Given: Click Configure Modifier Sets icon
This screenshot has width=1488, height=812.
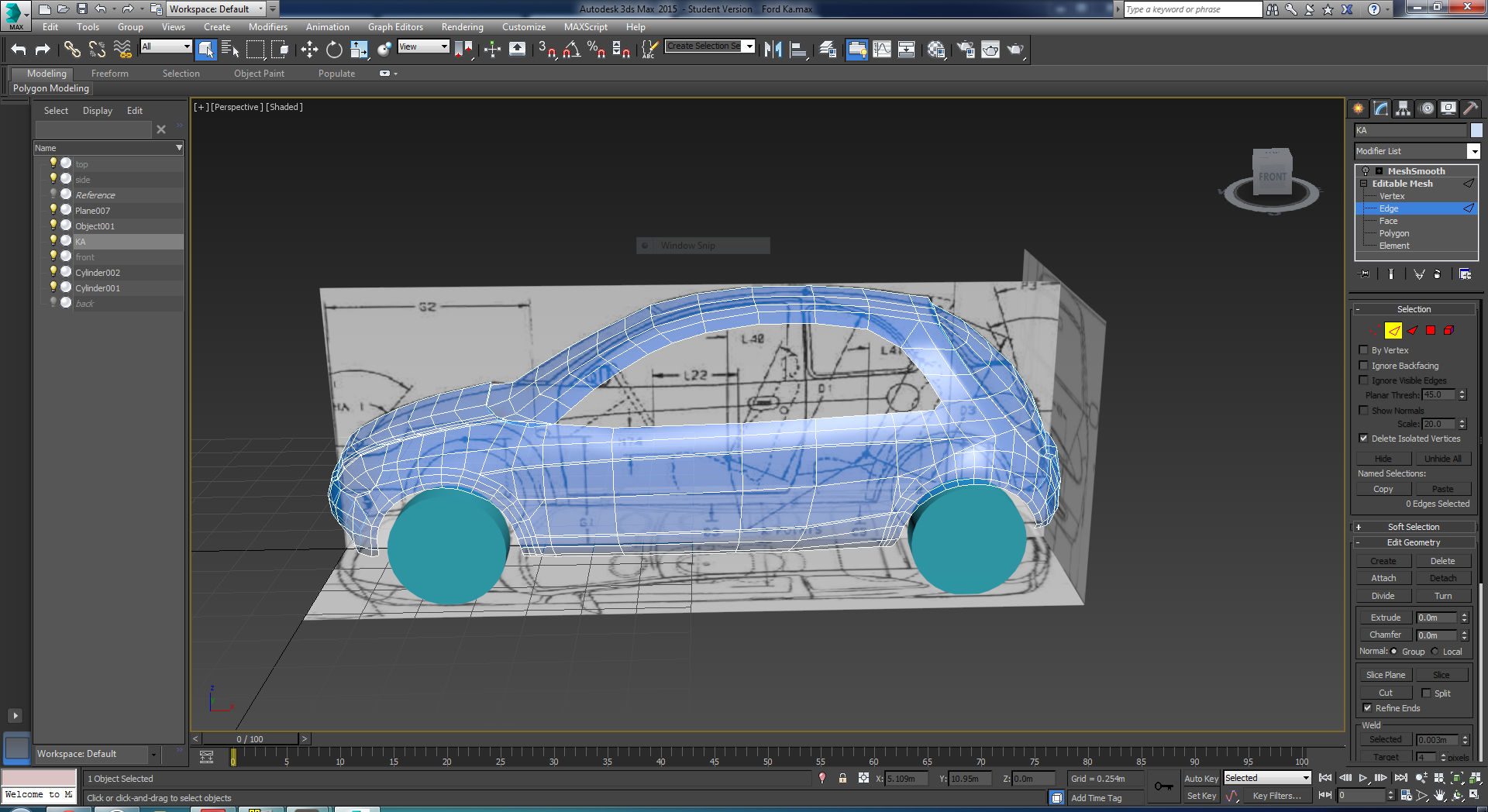Looking at the screenshot, I should pos(1465,274).
